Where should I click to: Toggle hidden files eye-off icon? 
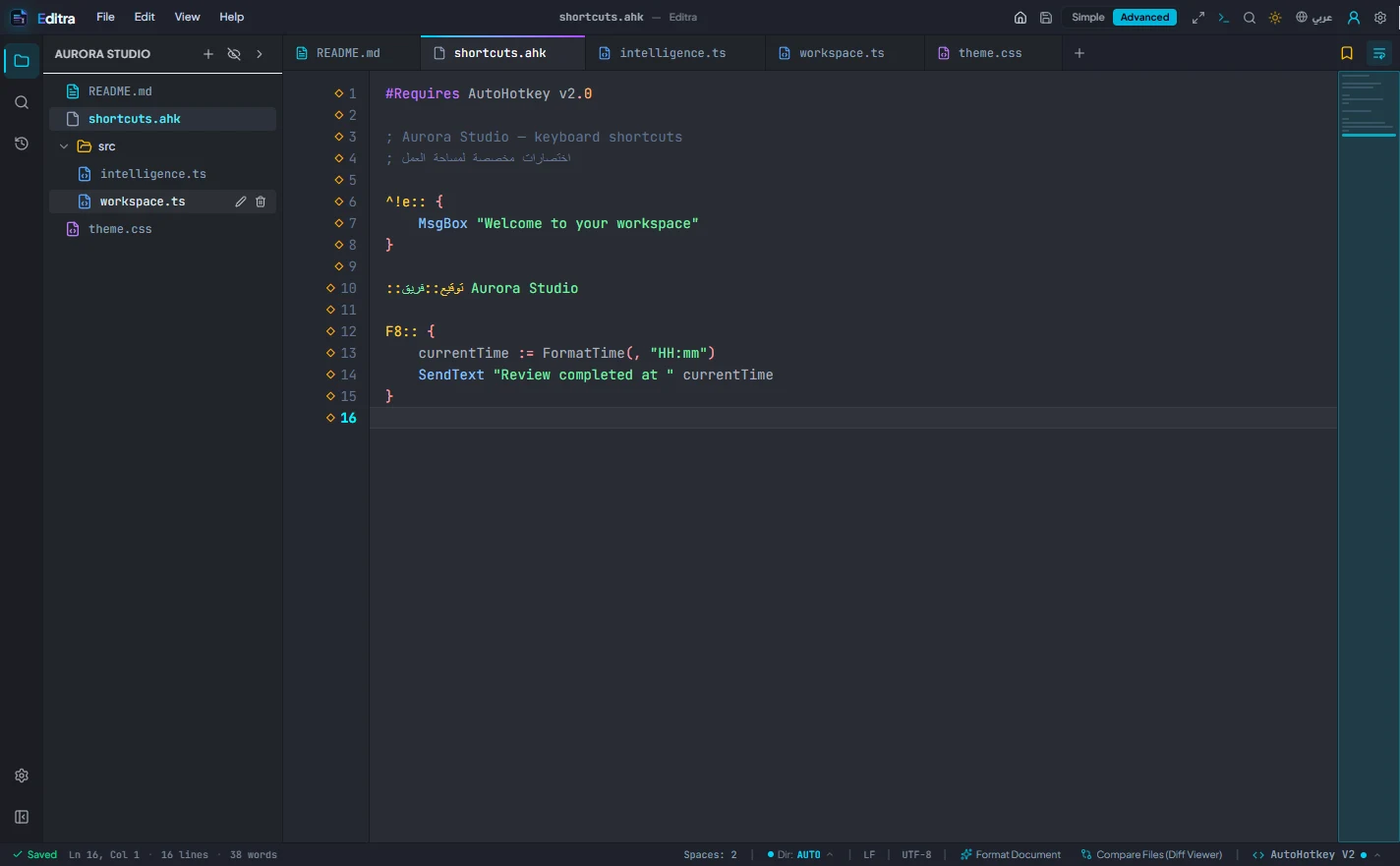point(234,54)
